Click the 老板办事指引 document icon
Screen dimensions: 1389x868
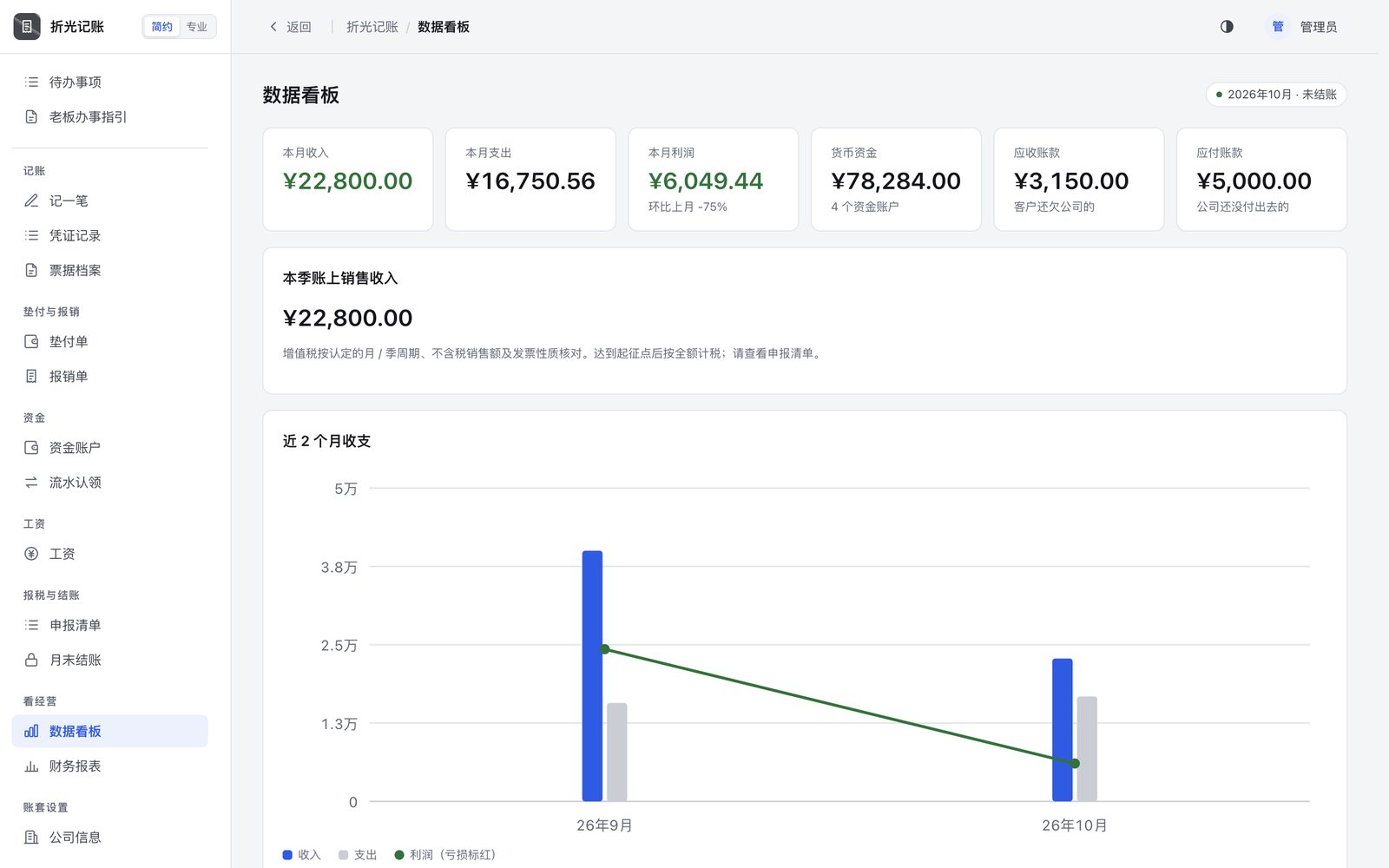click(31, 116)
